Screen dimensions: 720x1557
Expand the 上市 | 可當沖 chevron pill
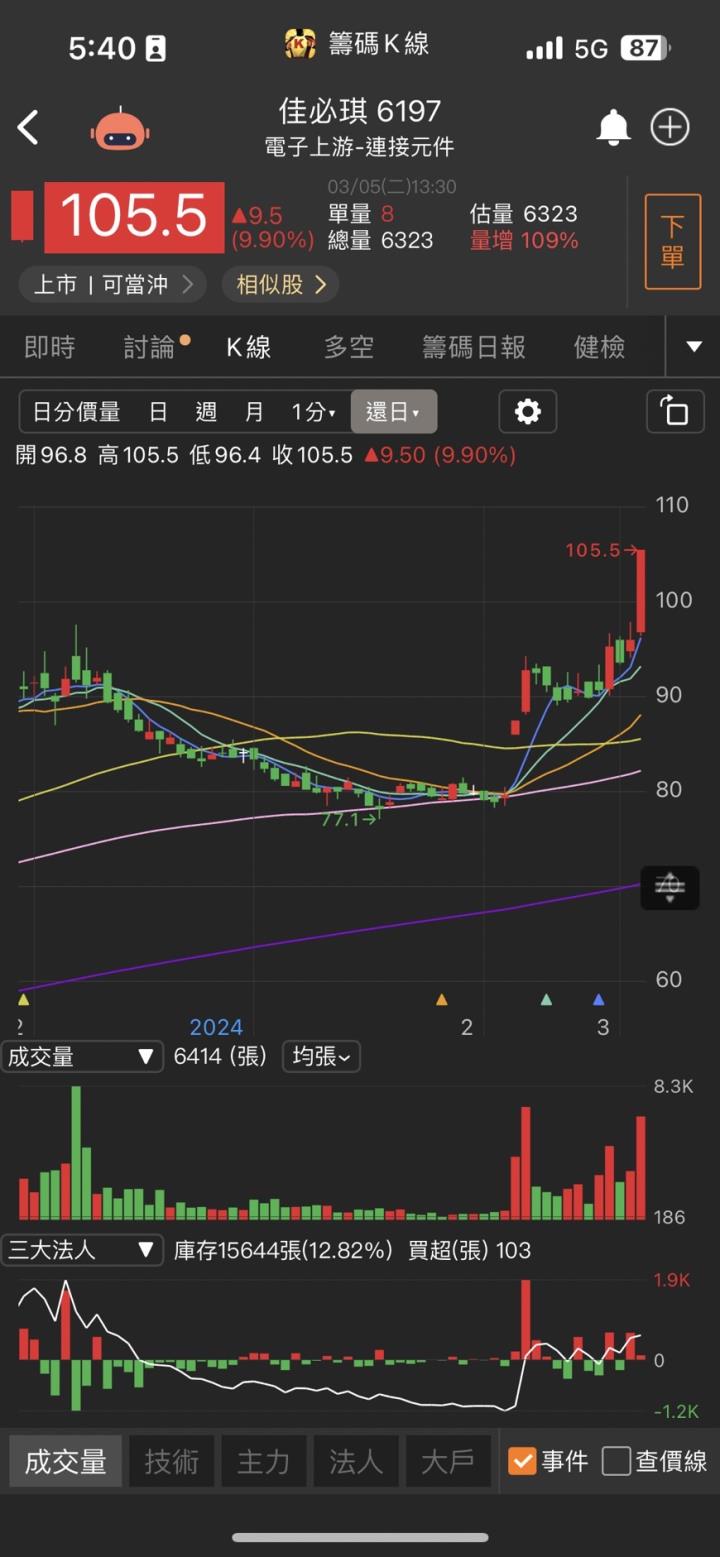113,285
